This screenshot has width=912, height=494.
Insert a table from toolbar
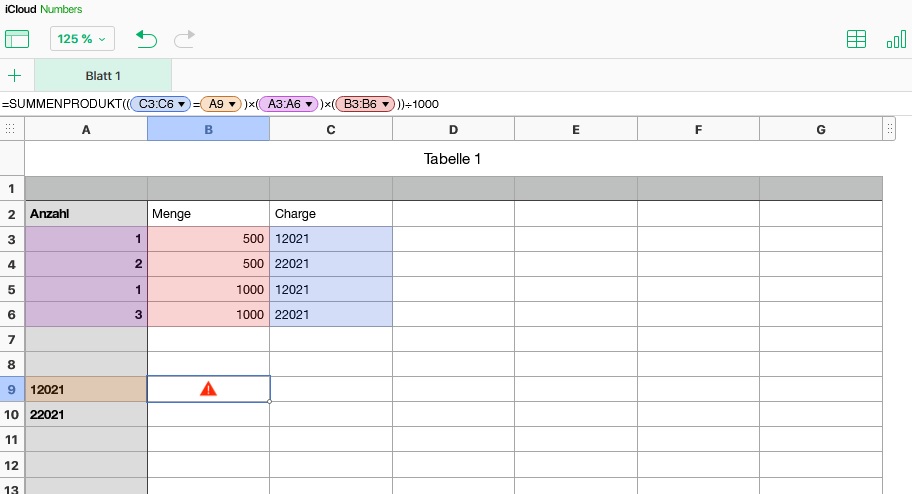[856, 39]
